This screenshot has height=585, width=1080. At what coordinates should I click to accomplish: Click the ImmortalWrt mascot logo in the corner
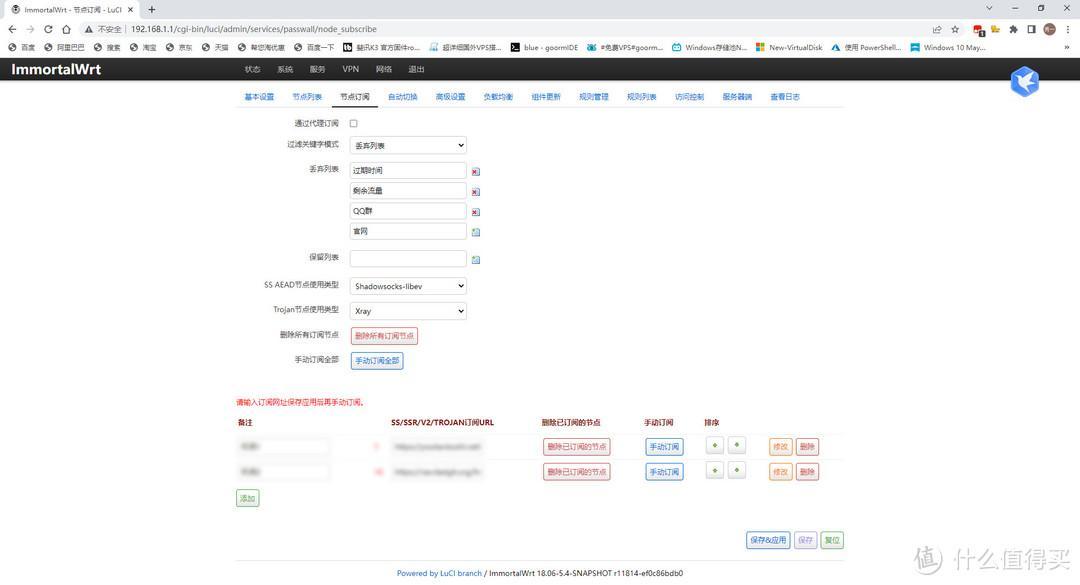click(1024, 81)
